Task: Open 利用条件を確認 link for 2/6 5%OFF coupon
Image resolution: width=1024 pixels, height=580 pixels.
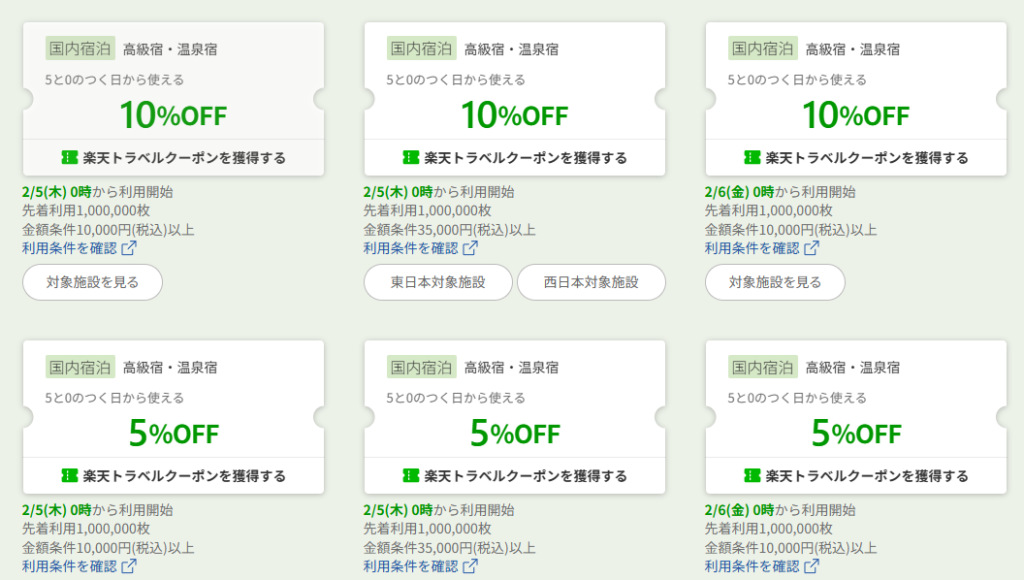Action: coord(752,567)
